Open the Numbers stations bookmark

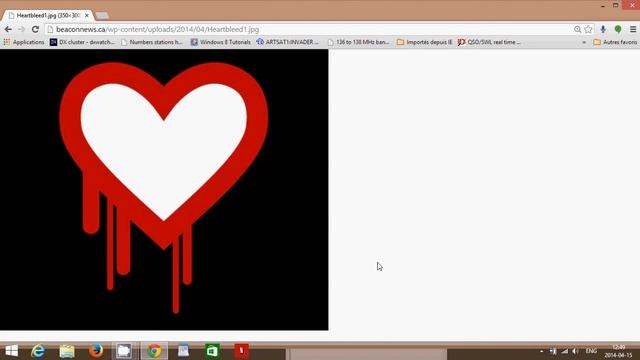[152, 42]
